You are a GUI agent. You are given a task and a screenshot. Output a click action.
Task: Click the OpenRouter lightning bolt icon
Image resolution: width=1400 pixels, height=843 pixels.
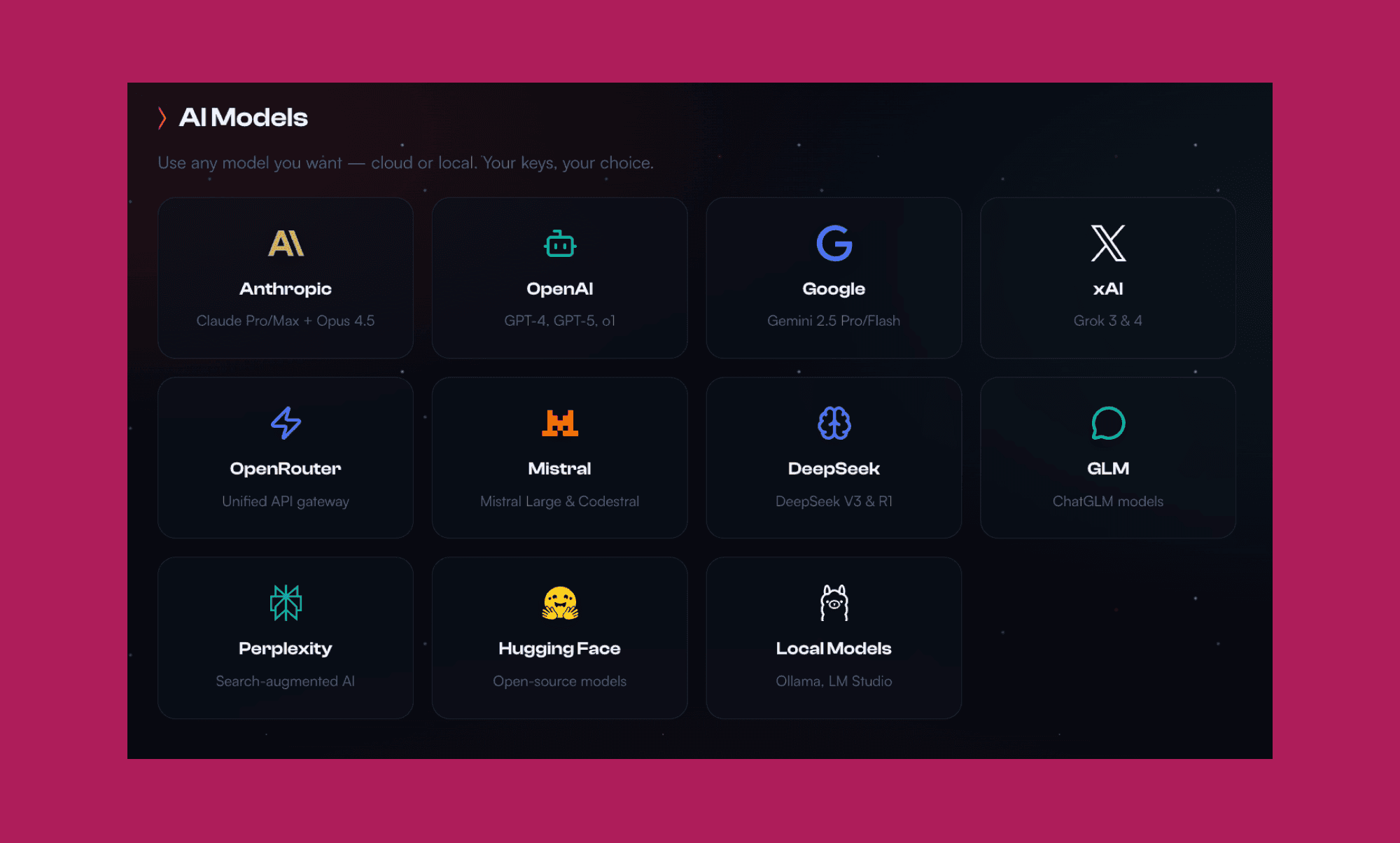[x=286, y=423]
